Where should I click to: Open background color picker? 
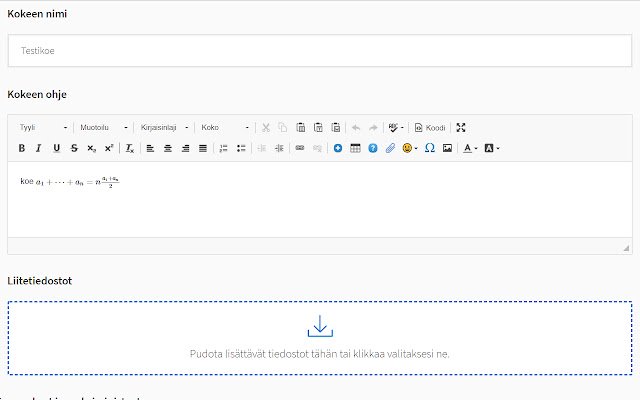click(492, 148)
